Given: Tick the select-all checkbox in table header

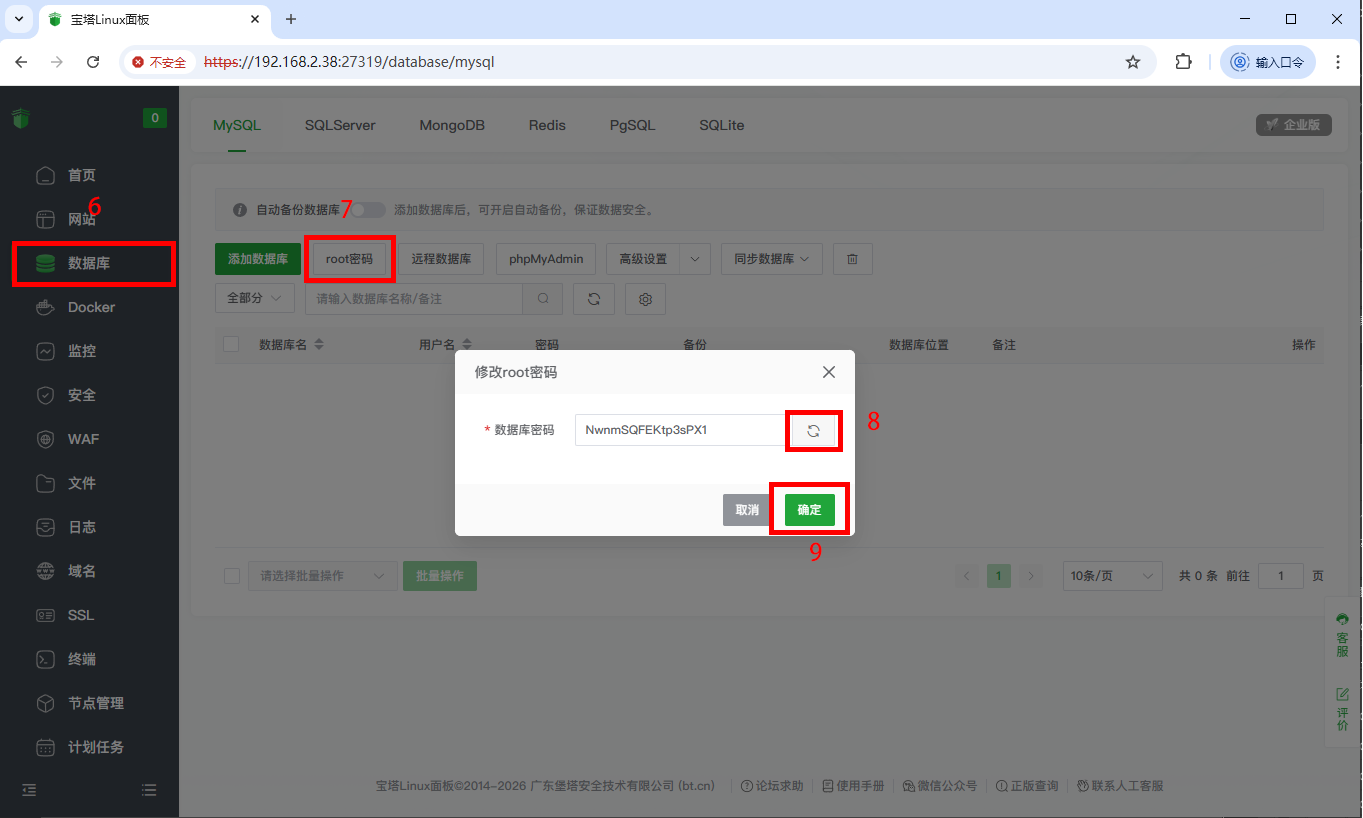Looking at the screenshot, I should (231, 344).
